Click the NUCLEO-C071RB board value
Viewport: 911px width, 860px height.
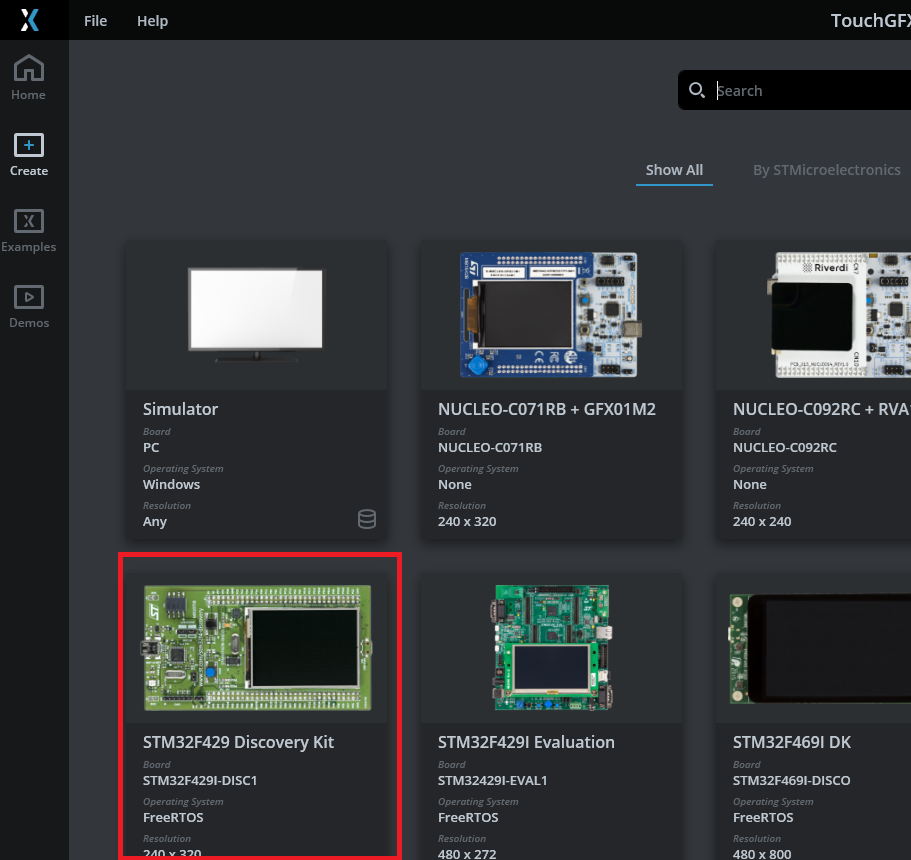490,447
